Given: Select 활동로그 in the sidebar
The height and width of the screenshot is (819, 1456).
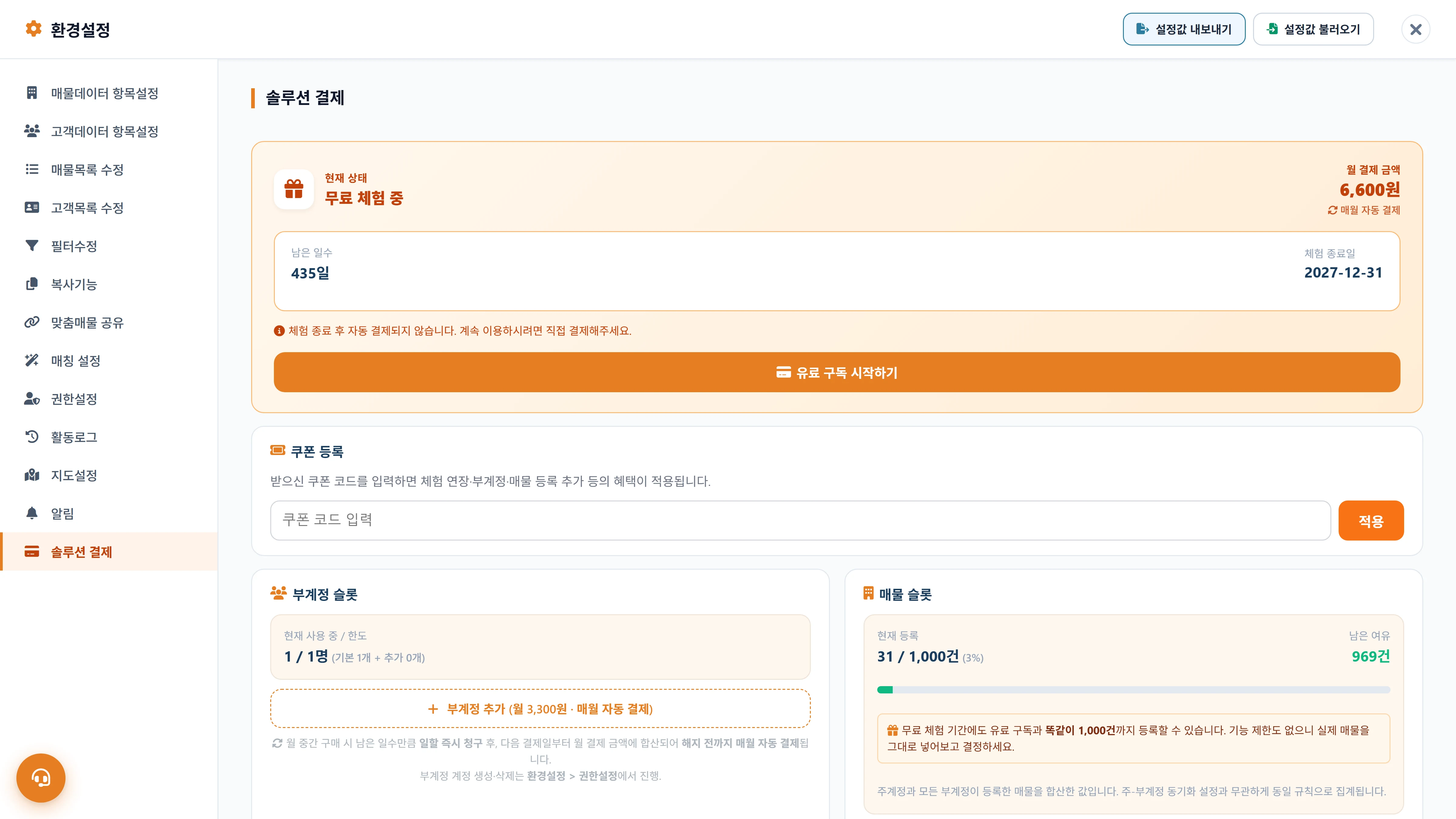Looking at the screenshot, I should [x=109, y=436].
